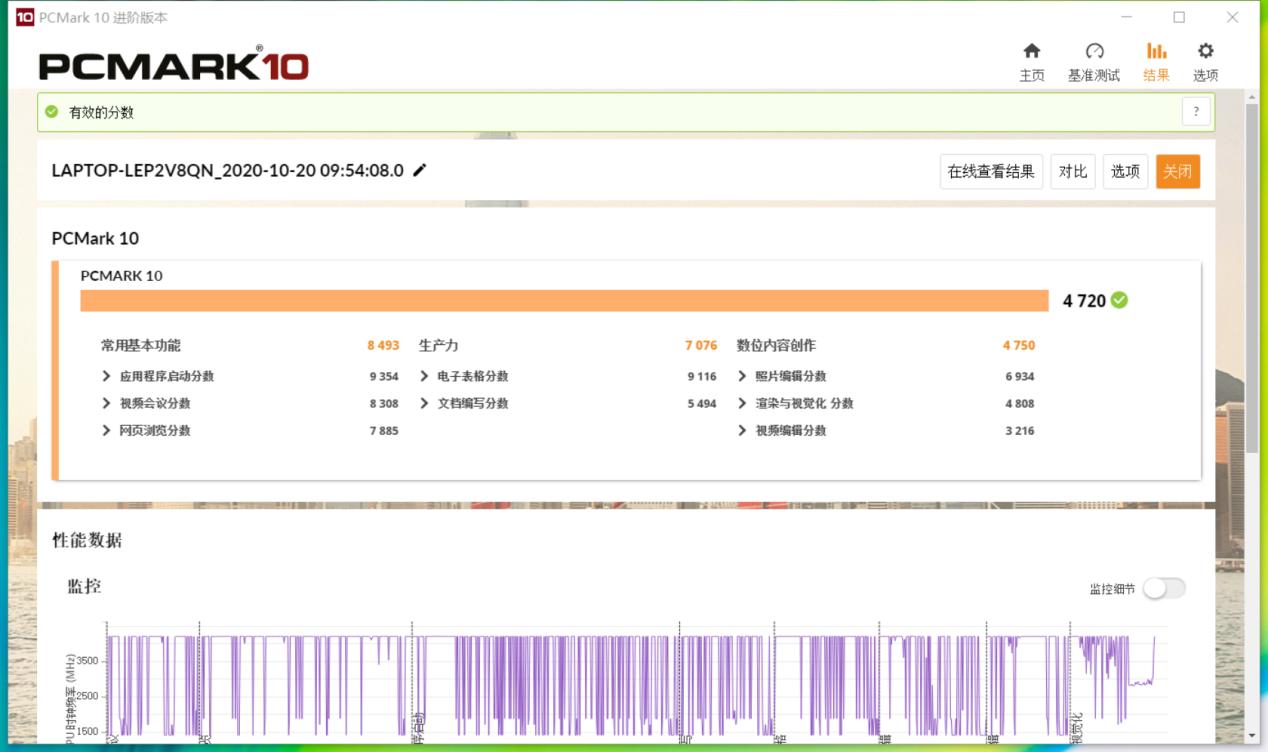Click the result name LAPTOP-LEP2V8QN text
Viewport: 1268px width, 752px height.
(x=228, y=170)
